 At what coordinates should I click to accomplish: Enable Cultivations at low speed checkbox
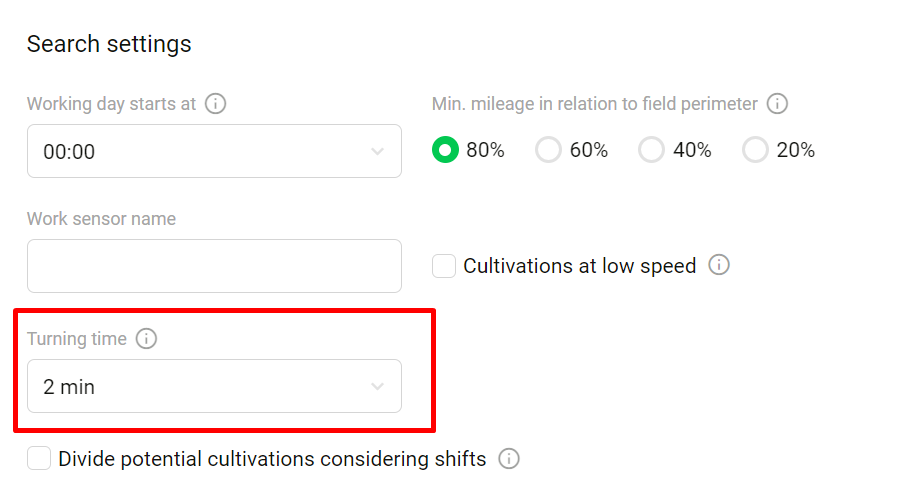(x=444, y=266)
